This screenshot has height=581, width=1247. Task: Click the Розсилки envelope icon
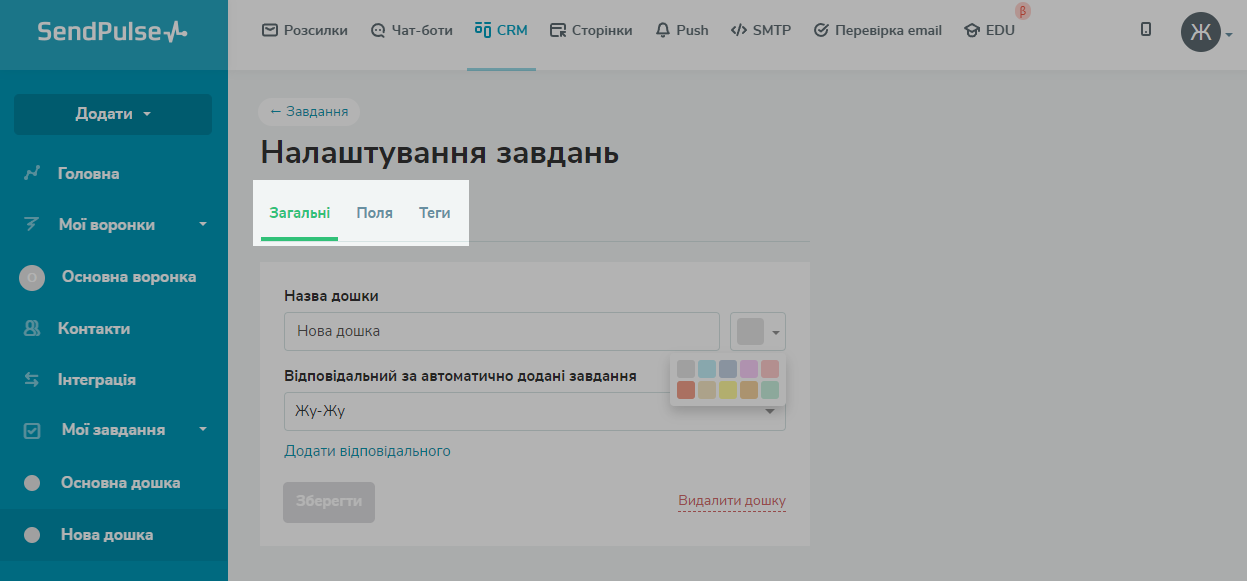click(269, 30)
